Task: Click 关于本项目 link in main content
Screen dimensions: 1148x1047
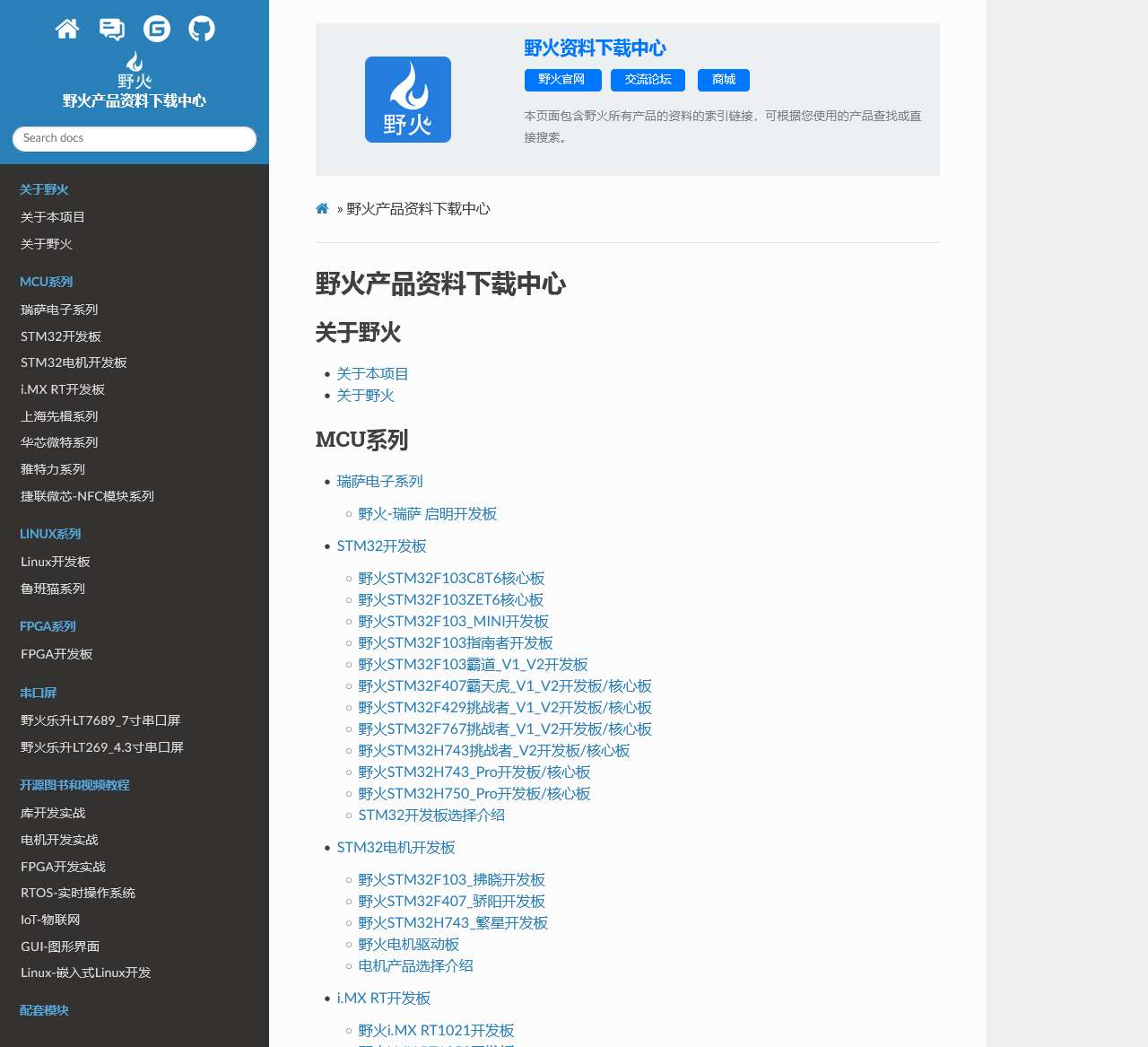Action: point(372,374)
